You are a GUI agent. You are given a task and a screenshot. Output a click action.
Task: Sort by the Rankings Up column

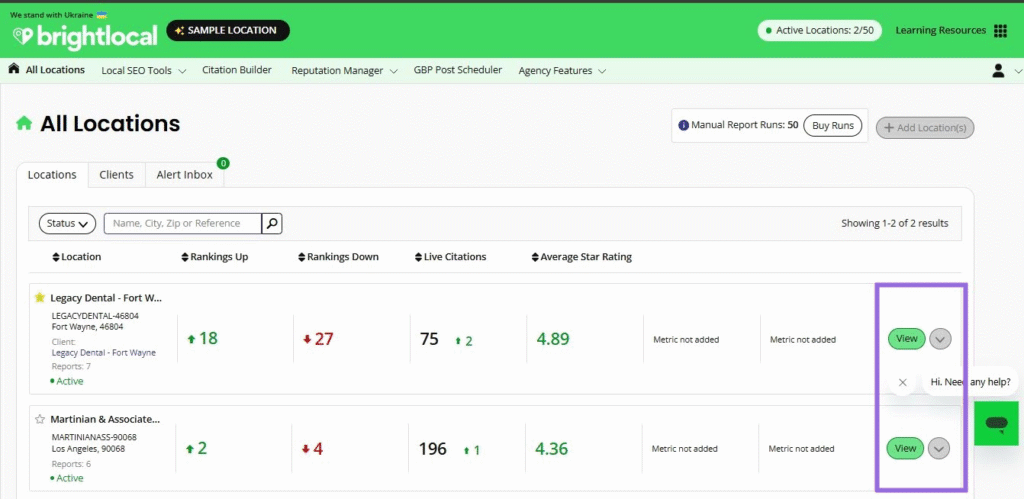tap(214, 257)
